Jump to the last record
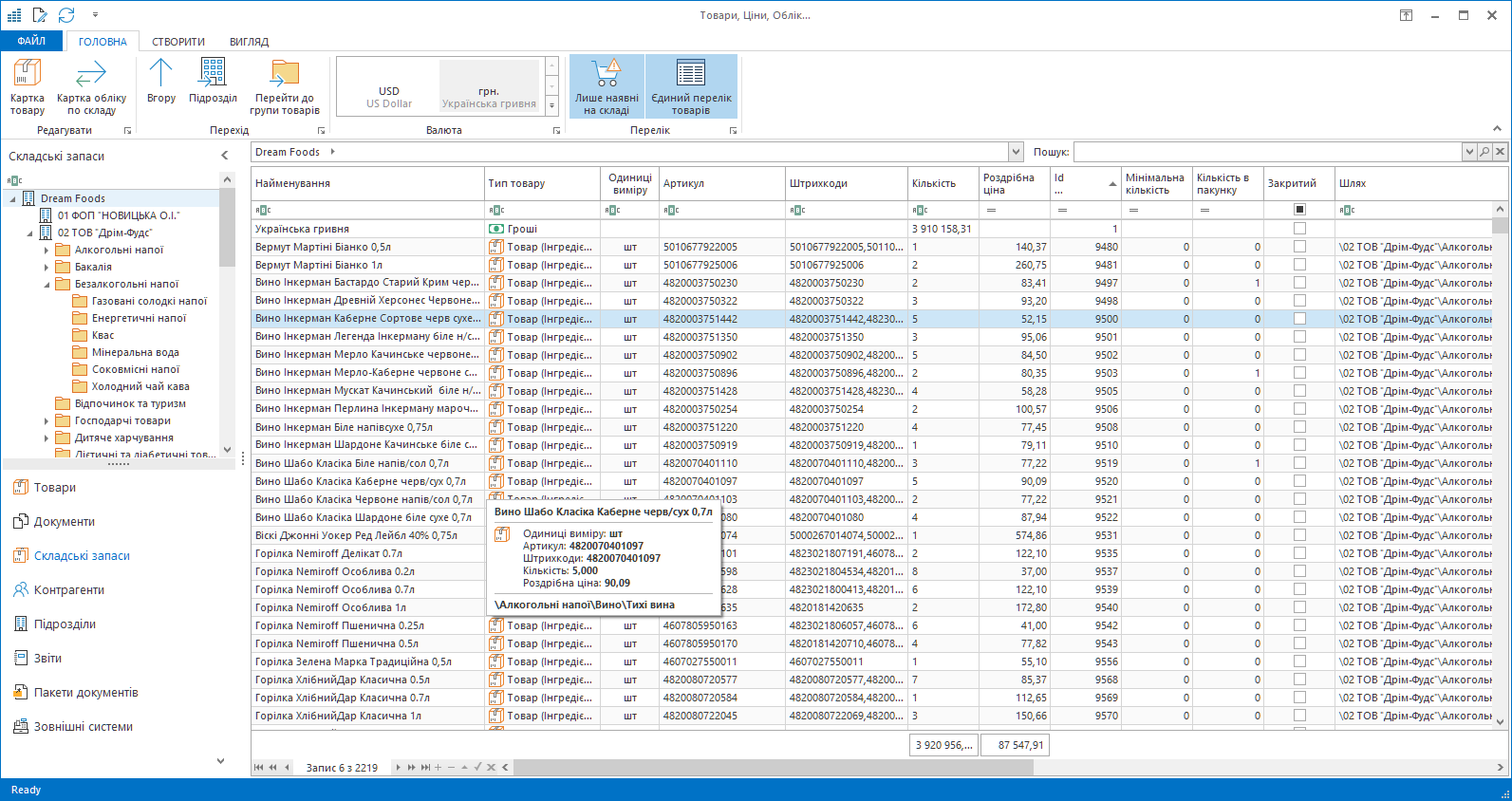The width and height of the screenshot is (1512, 801). (x=426, y=767)
